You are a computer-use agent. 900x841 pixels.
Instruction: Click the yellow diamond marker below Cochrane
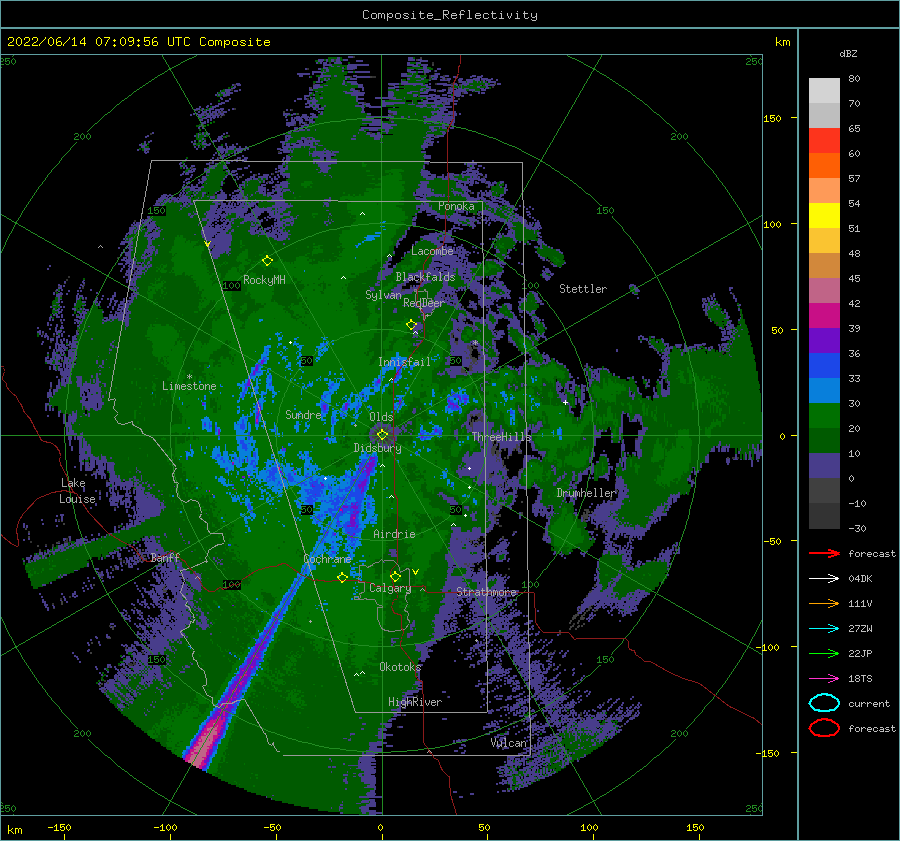pos(342,577)
